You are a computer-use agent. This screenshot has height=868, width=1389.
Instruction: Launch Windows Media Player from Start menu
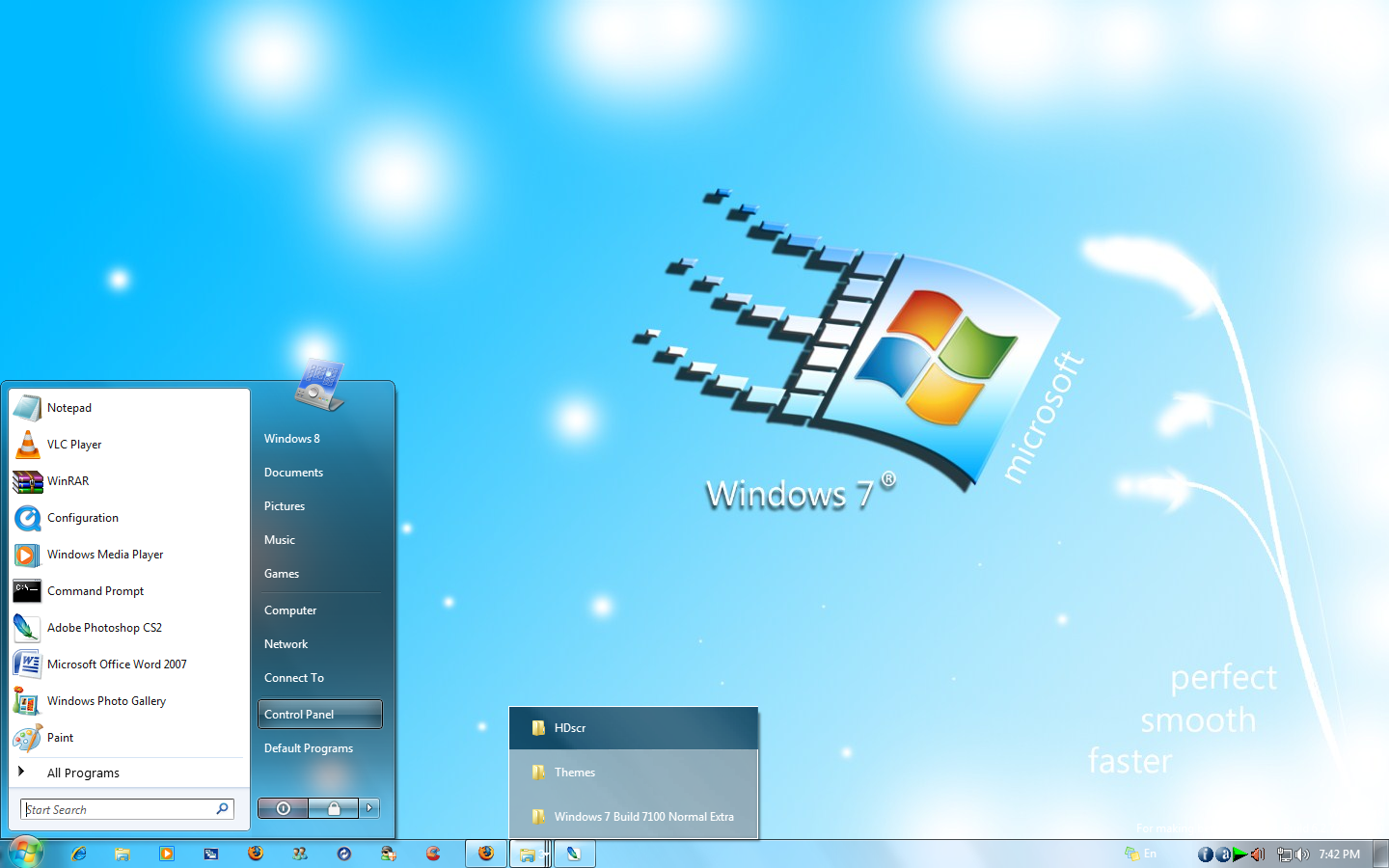(x=129, y=555)
